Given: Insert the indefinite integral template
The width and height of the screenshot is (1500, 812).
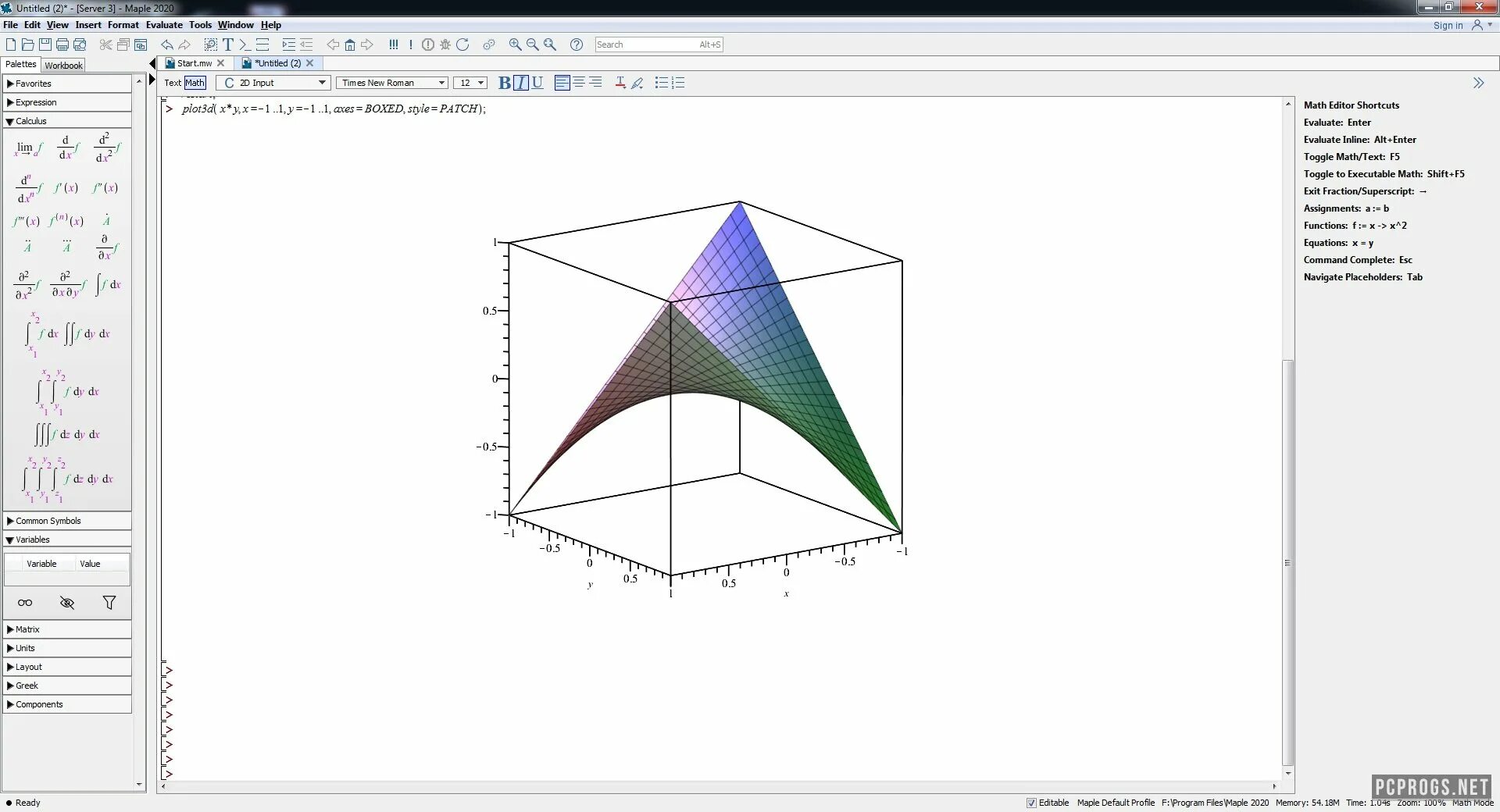Looking at the screenshot, I should (109, 284).
